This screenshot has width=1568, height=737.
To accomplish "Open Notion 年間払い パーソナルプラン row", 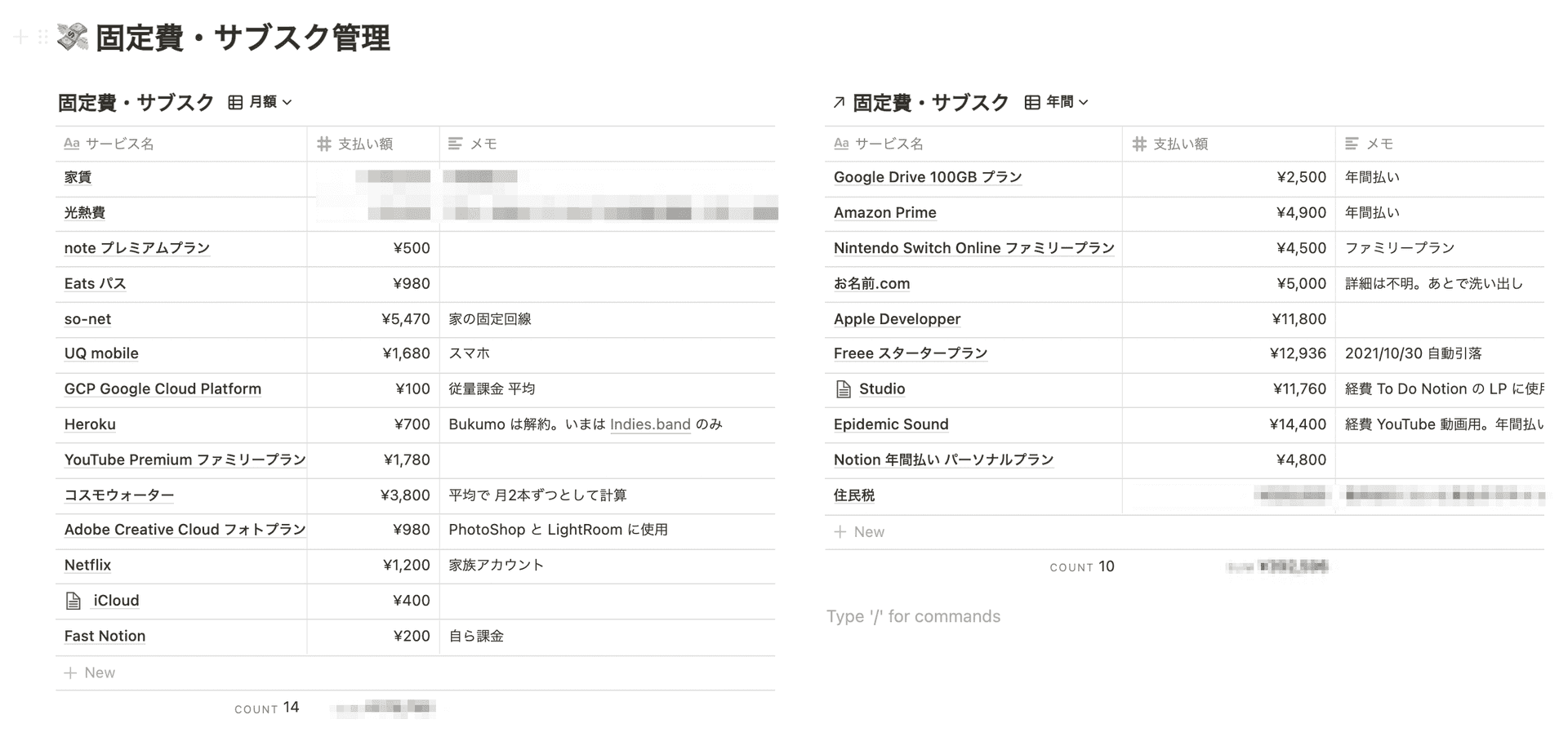I will point(943,460).
